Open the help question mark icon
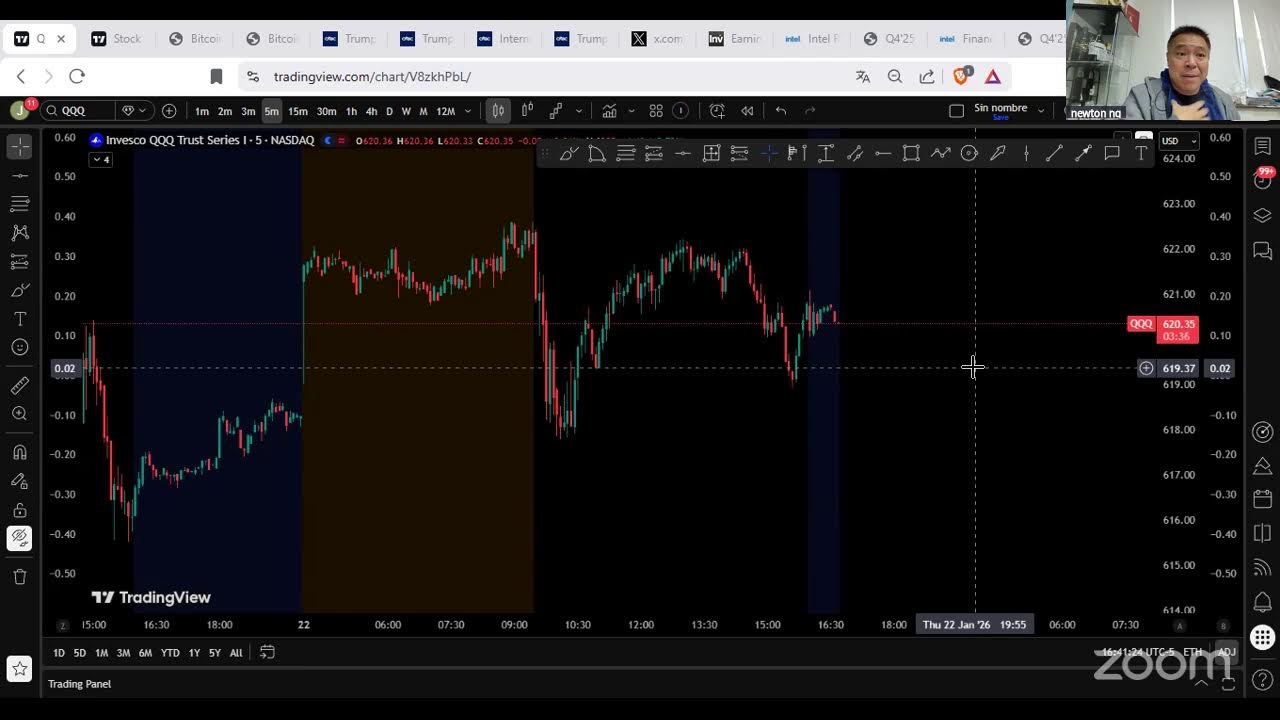1280x720 pixels. click(x=1263, y=681)
